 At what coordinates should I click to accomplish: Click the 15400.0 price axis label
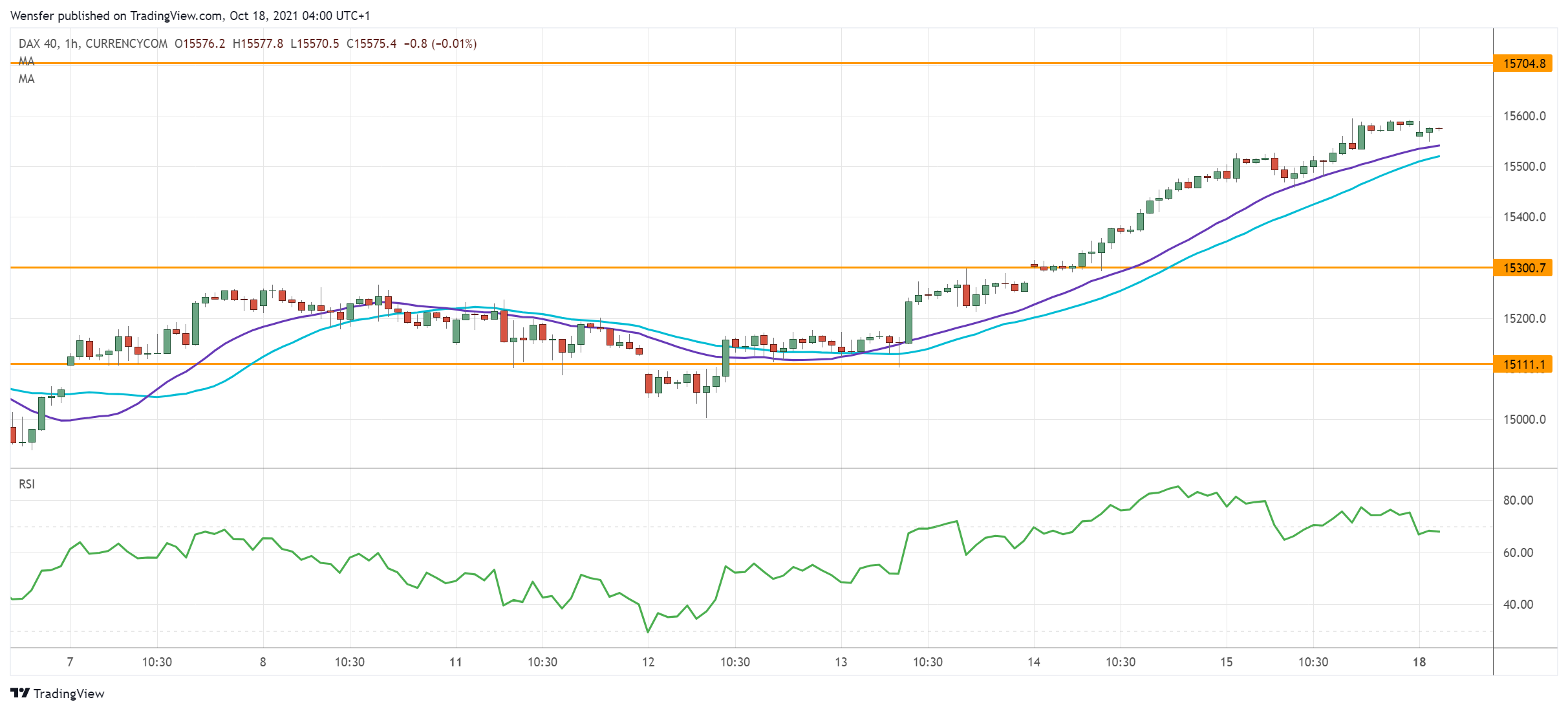(1524, 217)
